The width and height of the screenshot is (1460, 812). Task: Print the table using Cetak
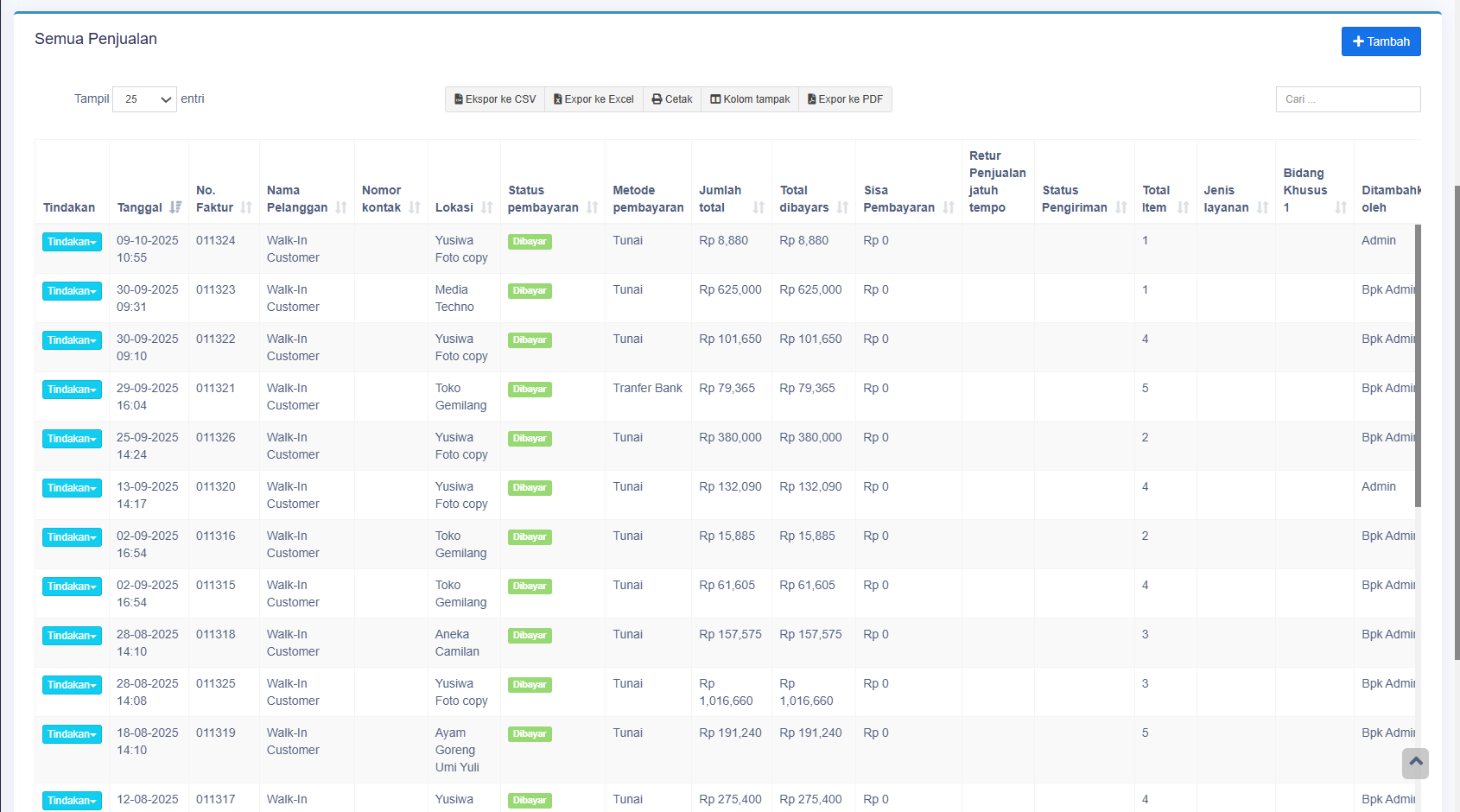point(672,99)
